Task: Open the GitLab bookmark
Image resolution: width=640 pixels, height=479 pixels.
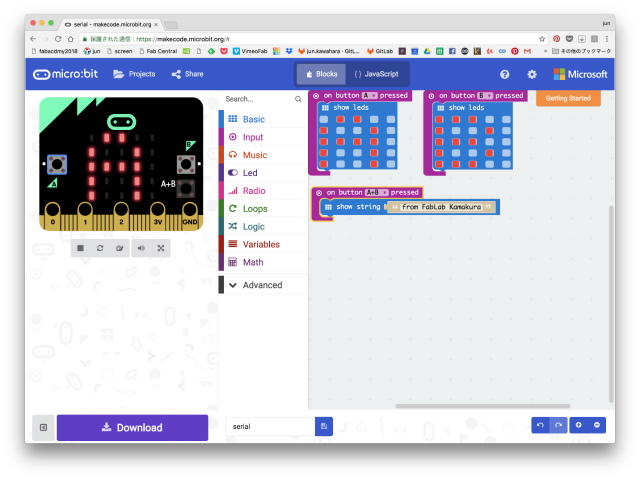Action: click(x=380, y=51)
